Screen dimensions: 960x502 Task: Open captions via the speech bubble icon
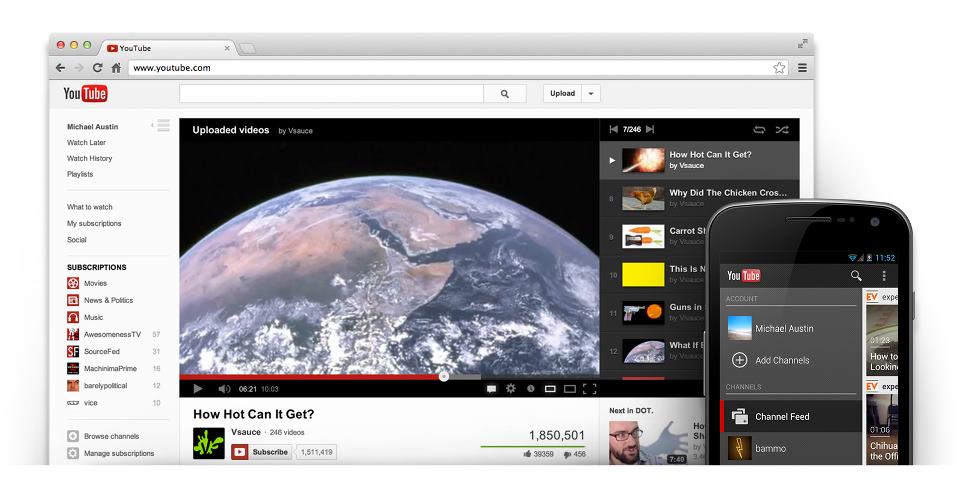click(x=491, y=389)
